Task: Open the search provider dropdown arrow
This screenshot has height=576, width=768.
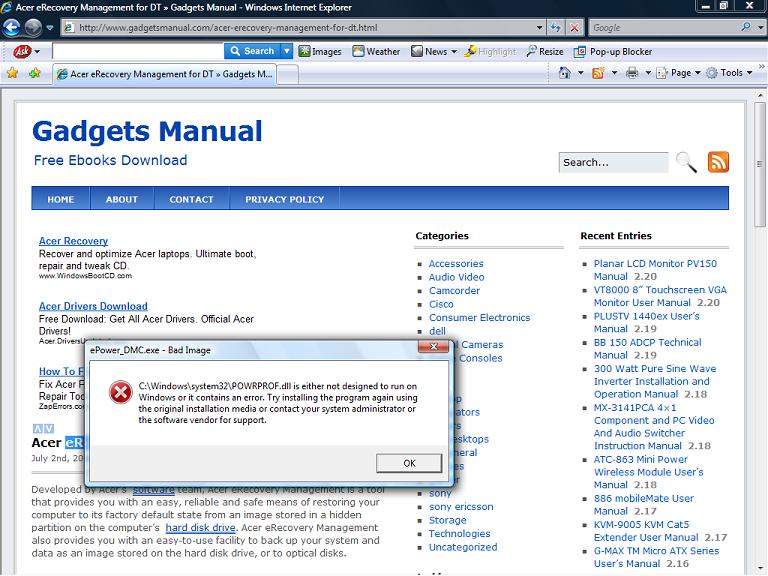Action: pos(760,27)
